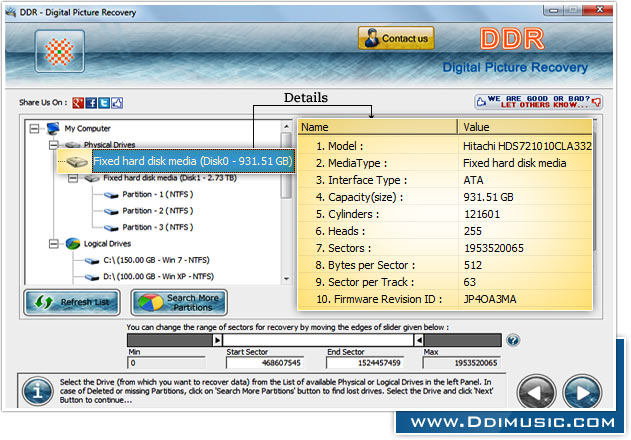Select Partition - 1 (NTFS)

pos(158,194)
